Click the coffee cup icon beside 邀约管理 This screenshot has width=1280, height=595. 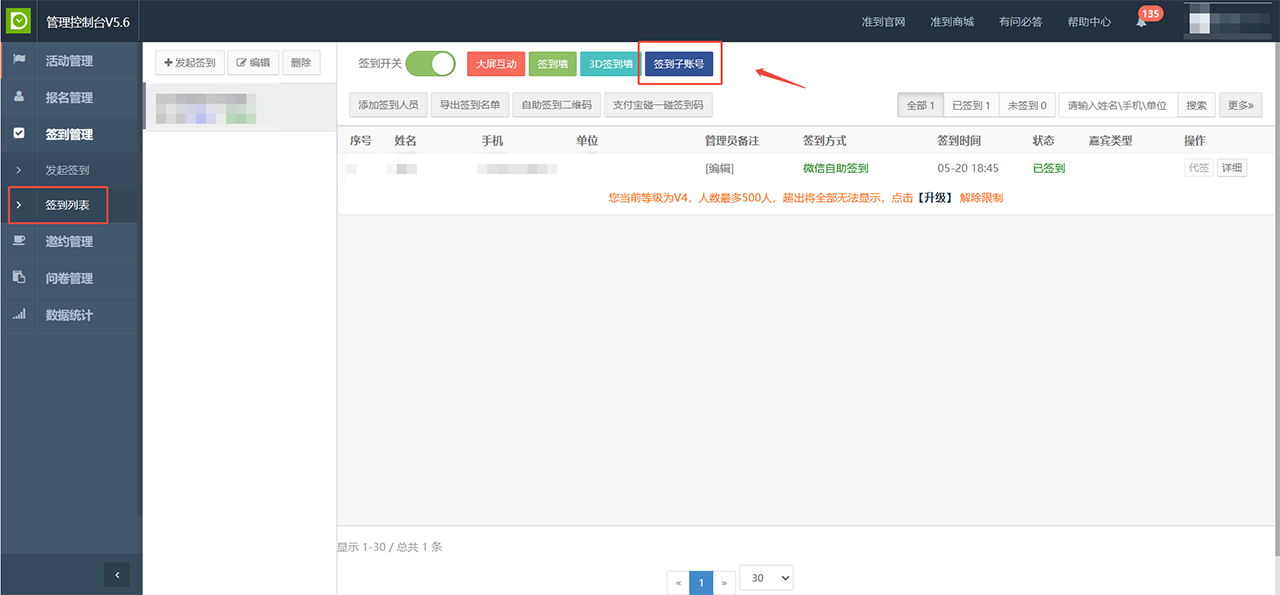coord(19,241)
